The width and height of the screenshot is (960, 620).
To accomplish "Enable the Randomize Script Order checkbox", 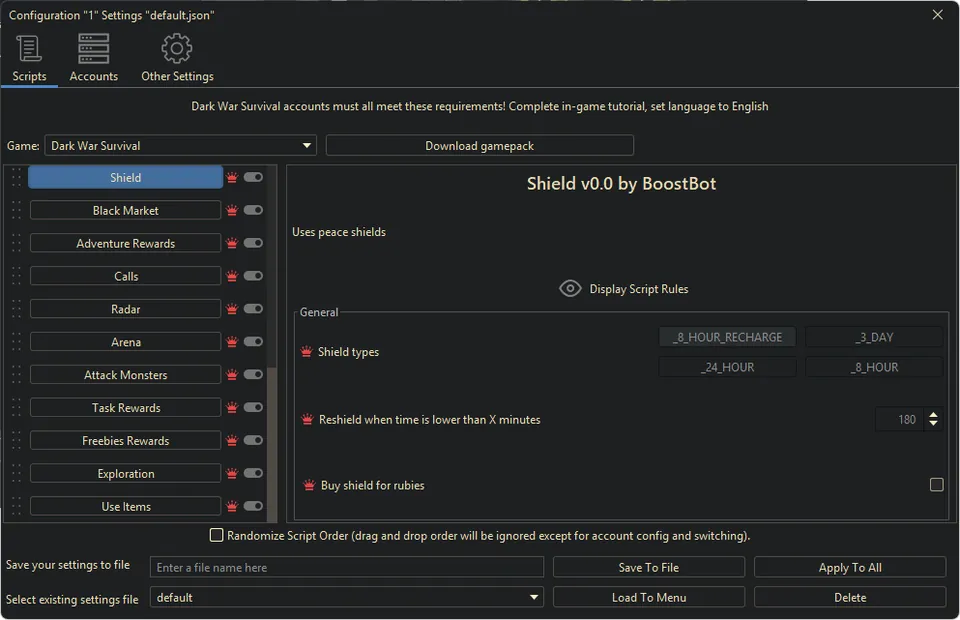I will (216, 535).
